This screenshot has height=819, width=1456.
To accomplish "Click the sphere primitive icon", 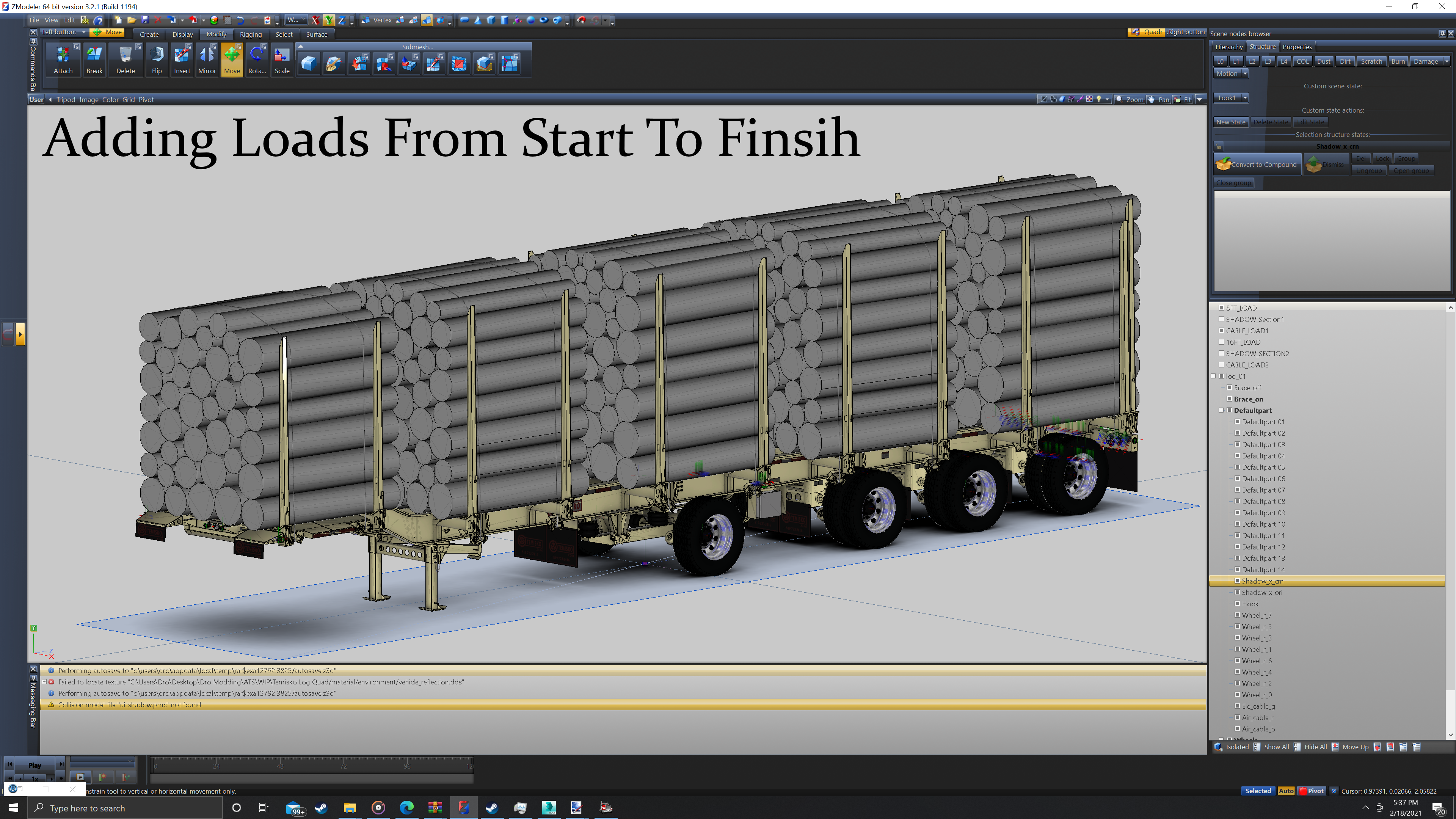I will [530, 20].
